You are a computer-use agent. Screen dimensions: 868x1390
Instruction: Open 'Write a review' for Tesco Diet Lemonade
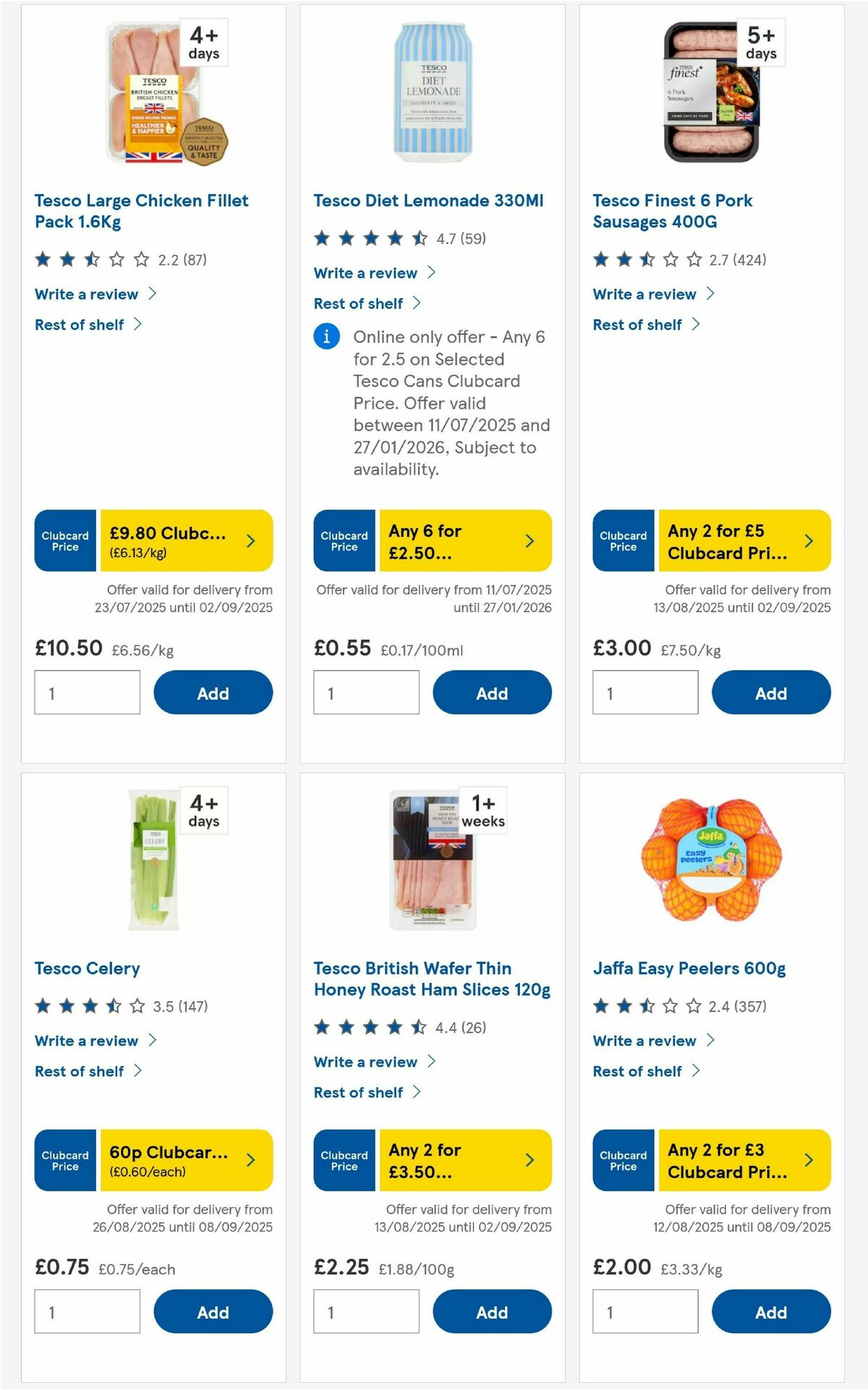tap(365, 273)
